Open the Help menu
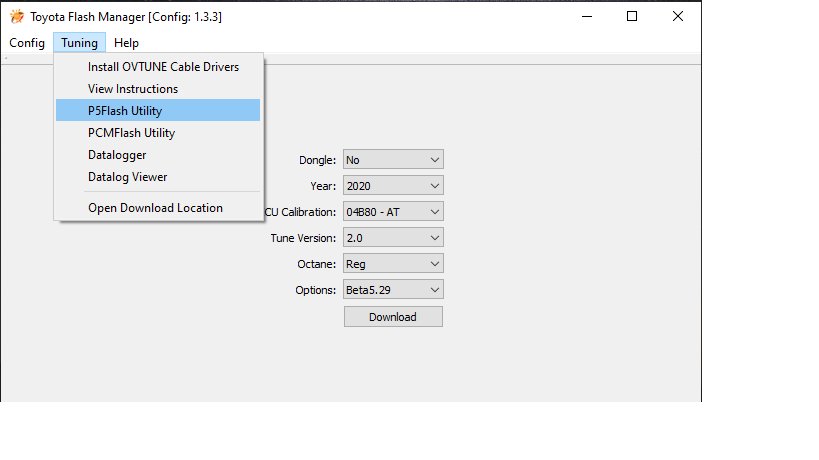This screenshot has width=819, height=460. coord(126,43)
